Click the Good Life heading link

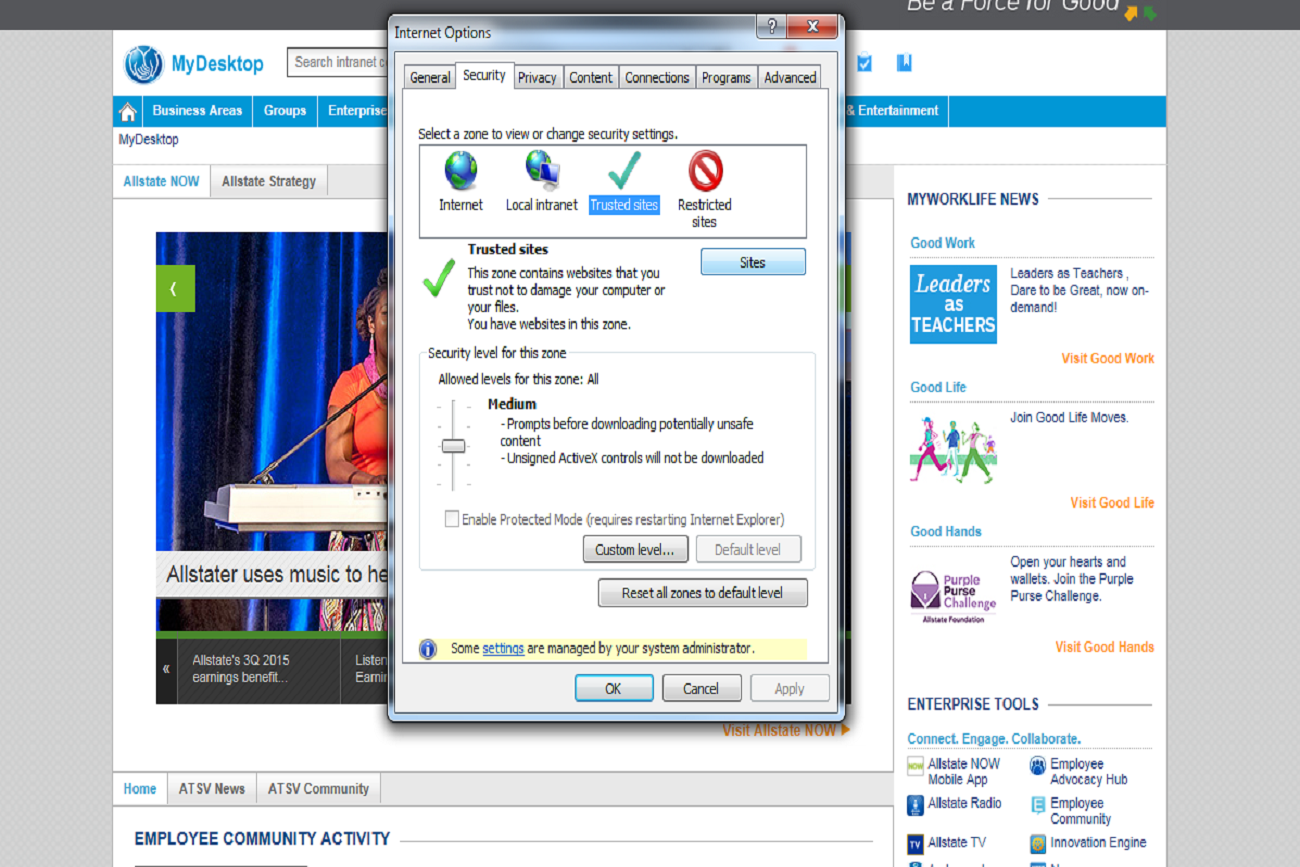coord(938,387)
